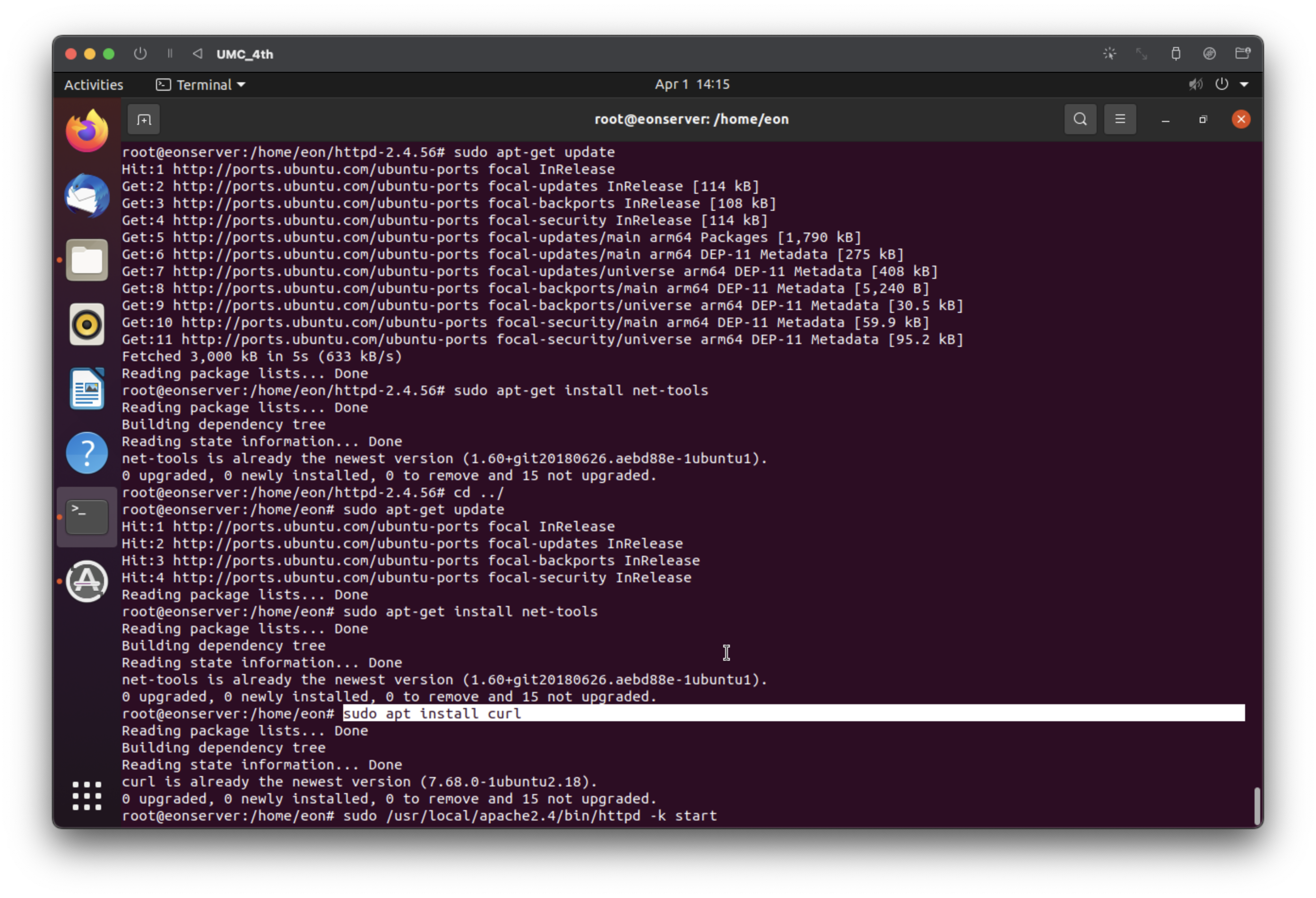Open the VM USB devices icon
Image resolution: width=1316 pixels, height=898 pixels.
pos(1176,54)
